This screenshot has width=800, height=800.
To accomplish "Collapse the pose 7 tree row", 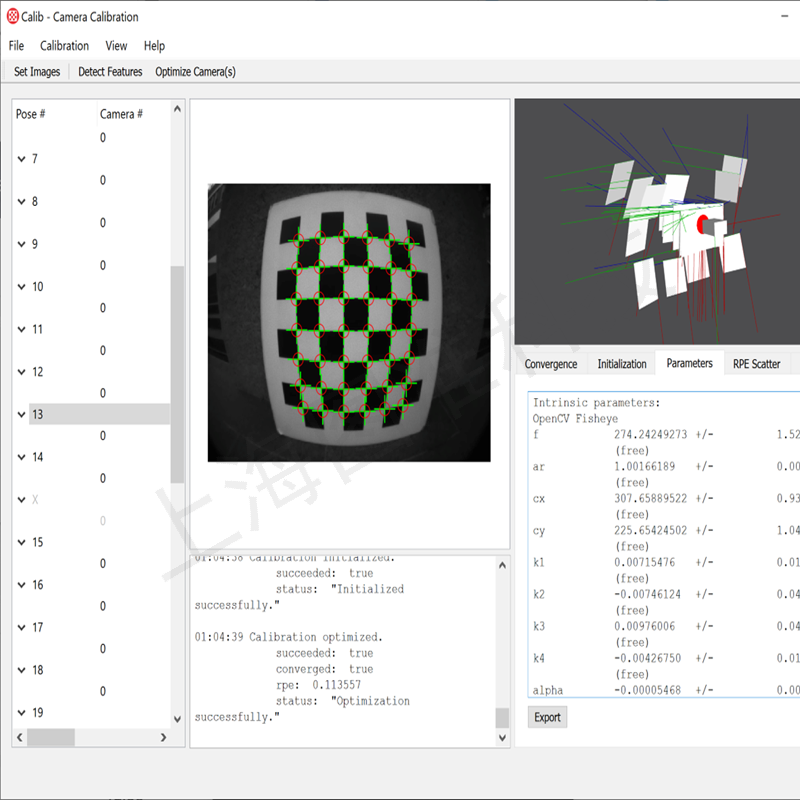I will click(22, 159).
